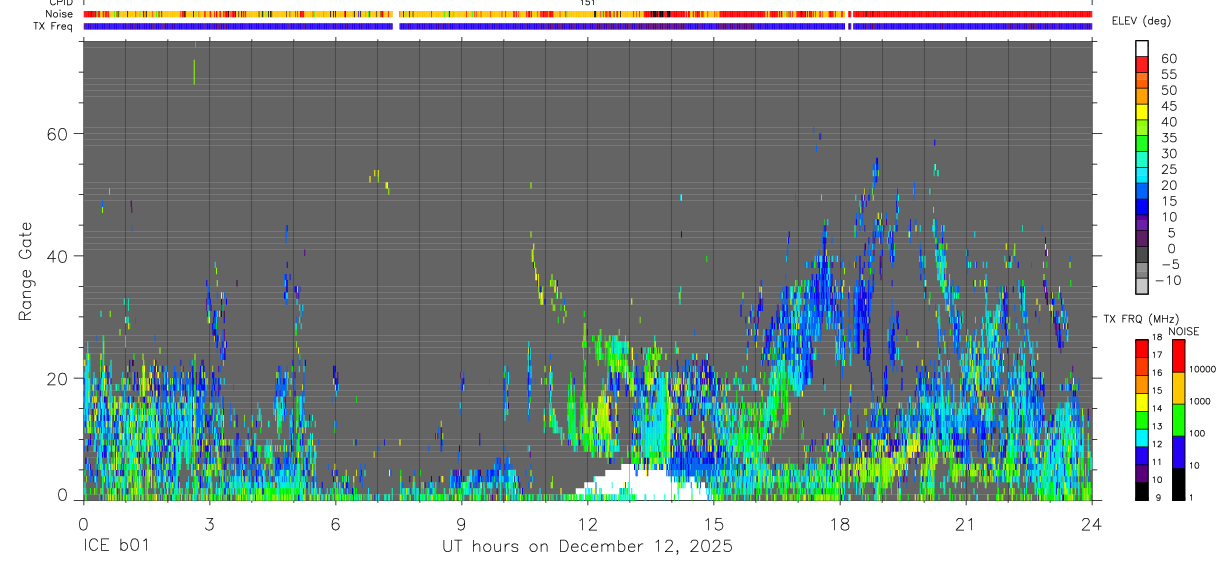Click the x-axis tick label '9'

point(461,523)
